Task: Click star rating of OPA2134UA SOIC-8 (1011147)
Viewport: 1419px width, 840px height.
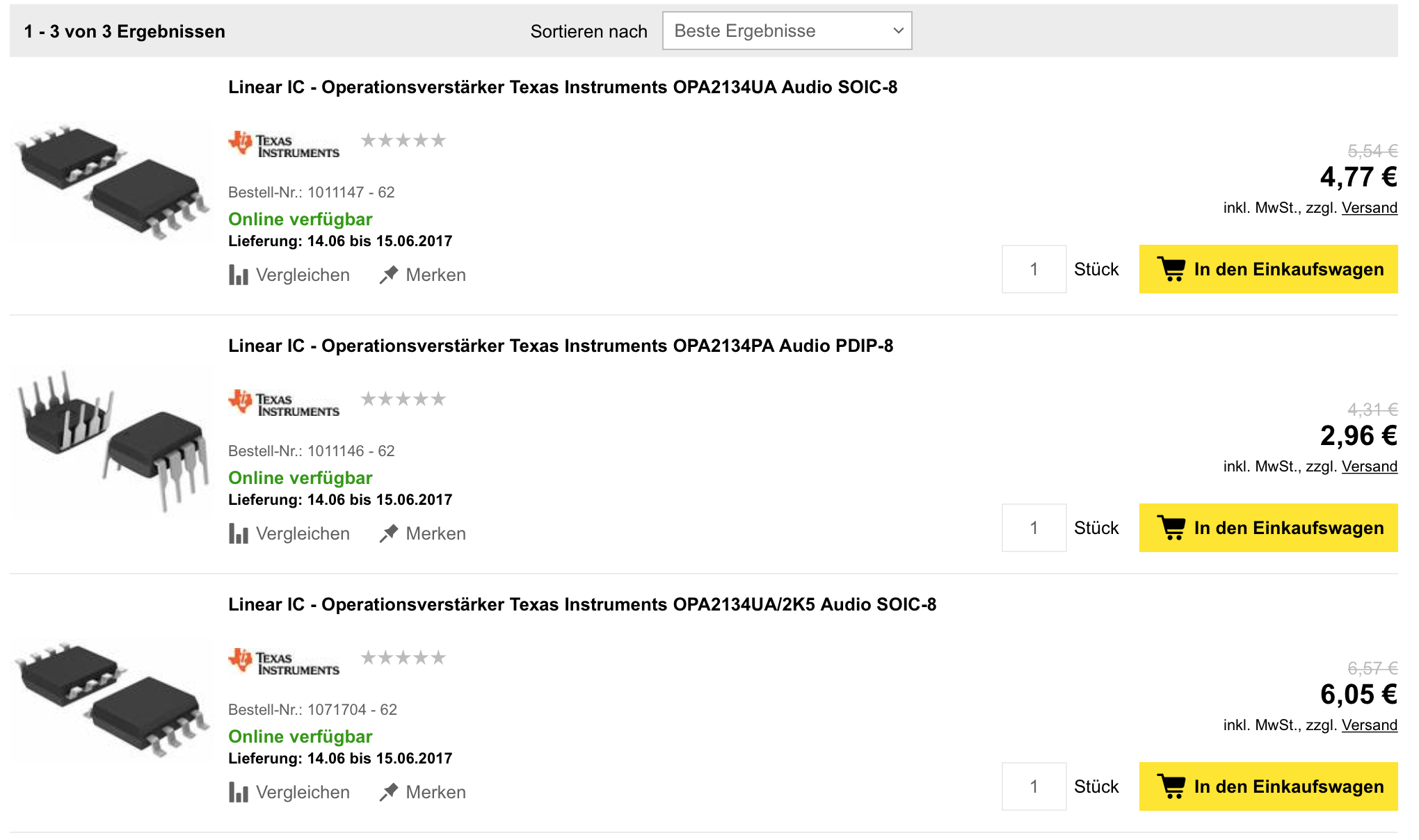Action: coord(403,140)
